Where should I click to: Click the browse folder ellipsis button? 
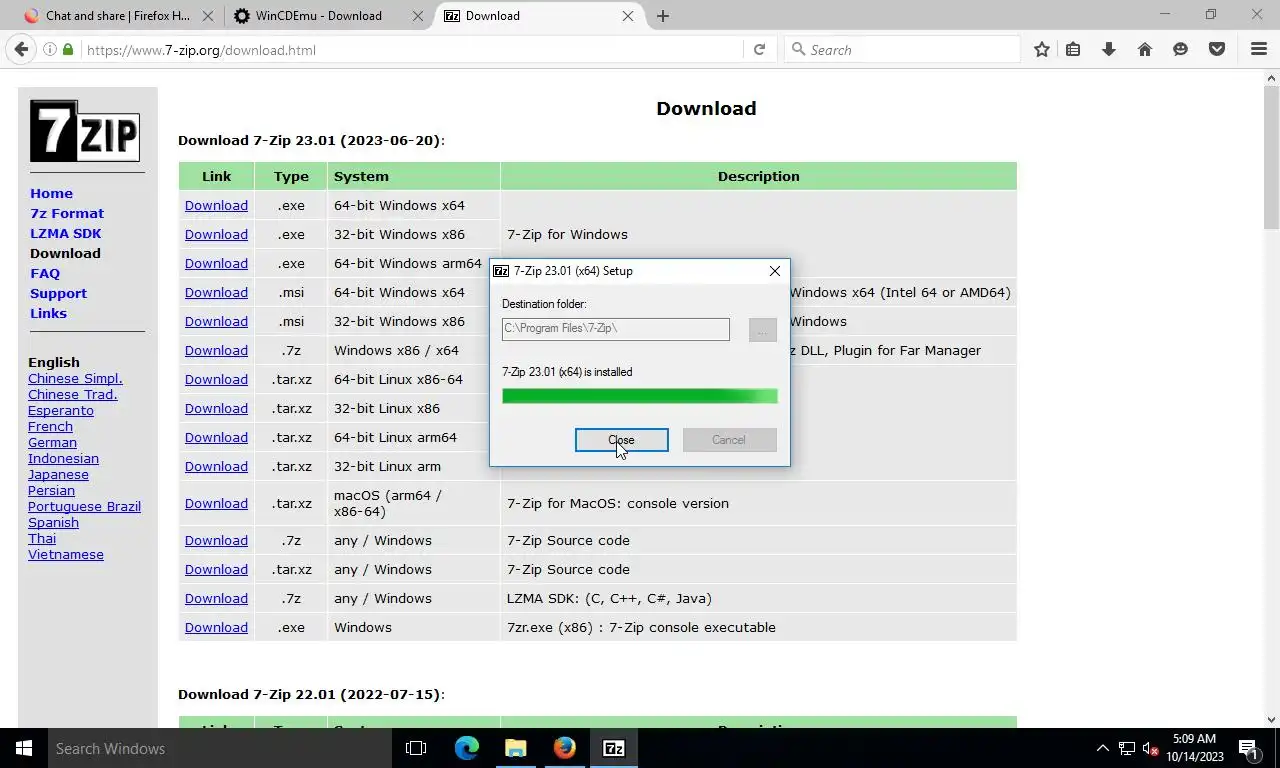[763, 329]
